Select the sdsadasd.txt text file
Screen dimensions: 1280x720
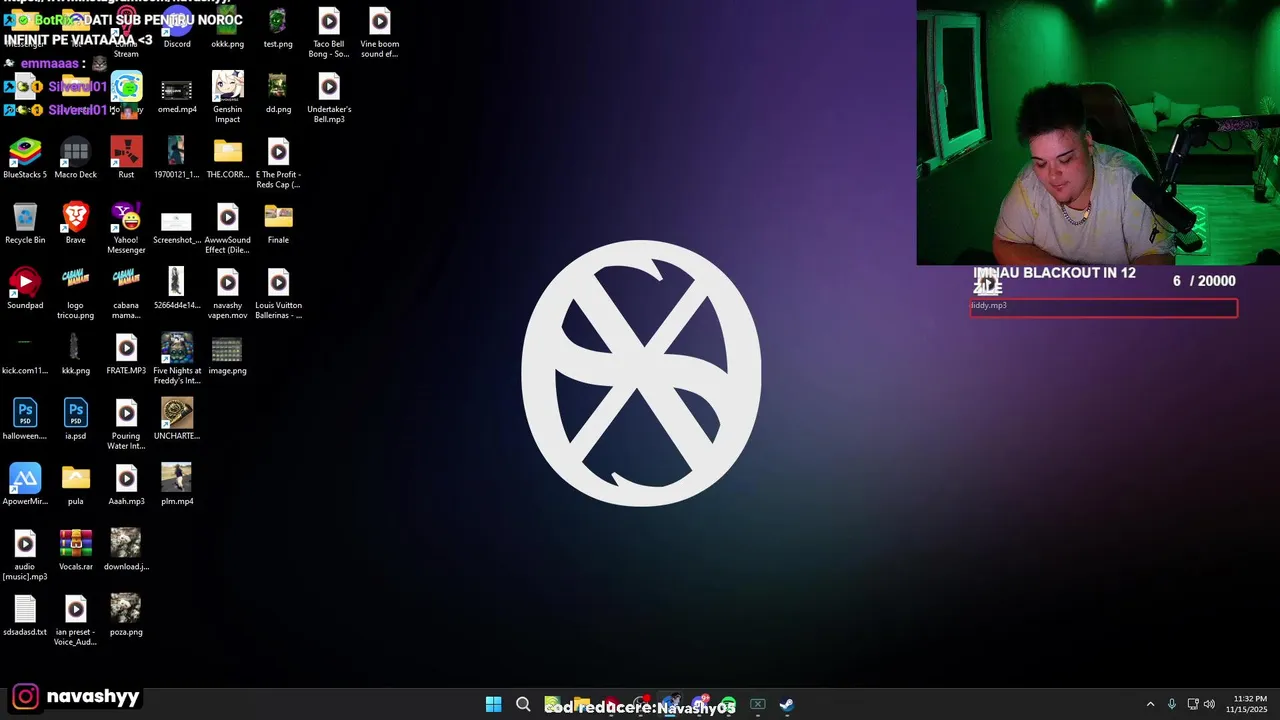pyautogui.click(x=25, y=615)
